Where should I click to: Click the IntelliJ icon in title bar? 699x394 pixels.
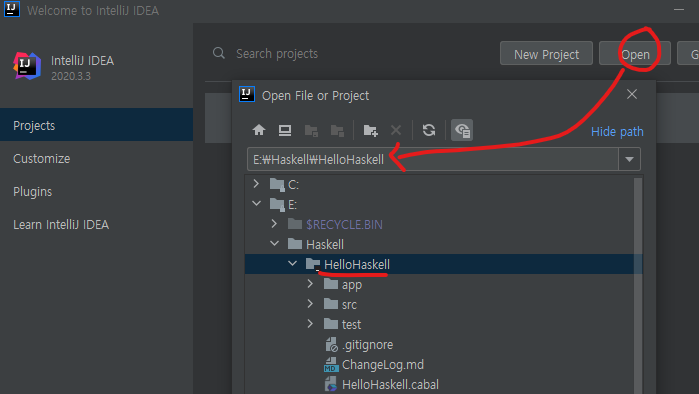[12, 9]
